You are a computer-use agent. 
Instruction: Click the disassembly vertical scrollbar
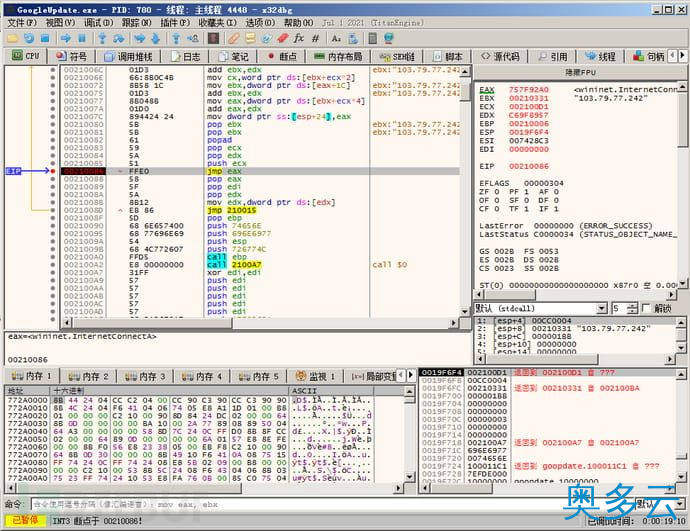[x=465, y=190]
